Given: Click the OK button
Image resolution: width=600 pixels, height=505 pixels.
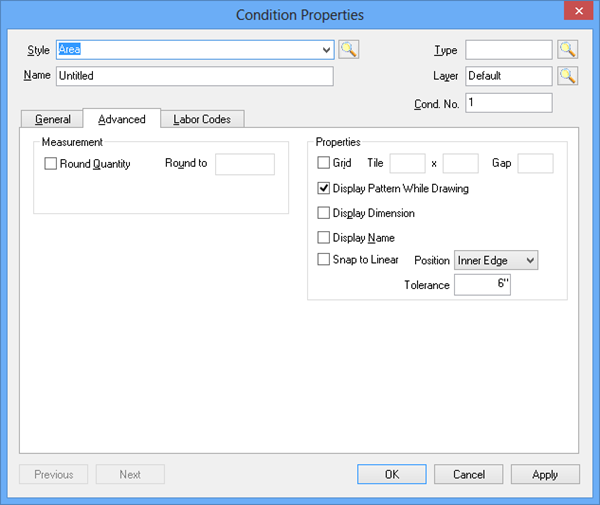Looking at the screenshot, I should tap(391, 474).
